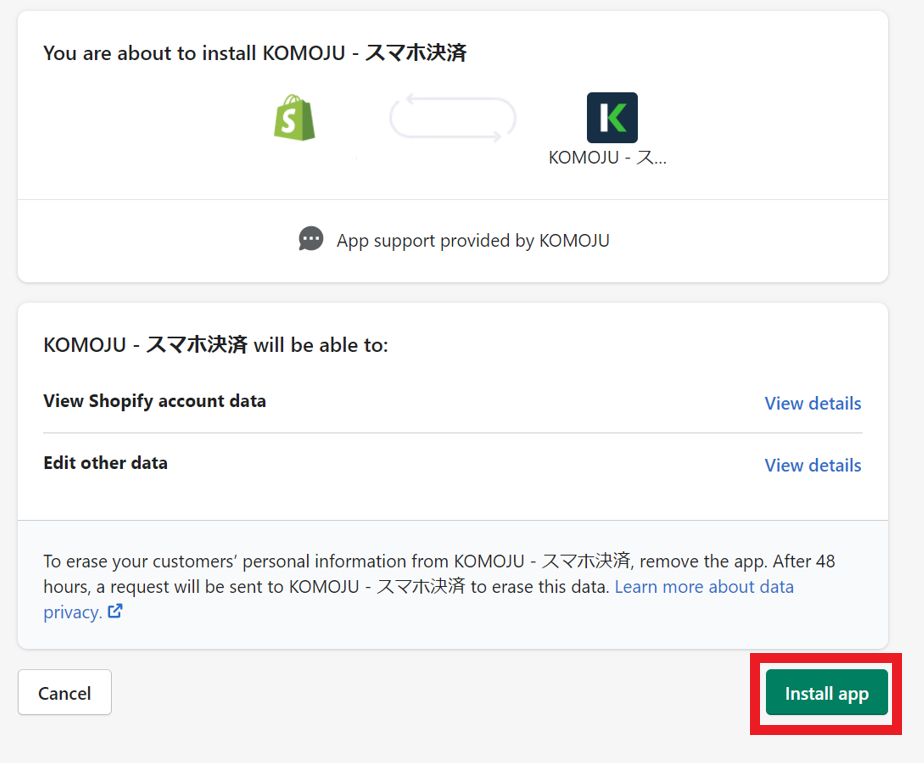Expand View details for Edit other data
Screen dimensions: 924x763
[x=812, y=465]
